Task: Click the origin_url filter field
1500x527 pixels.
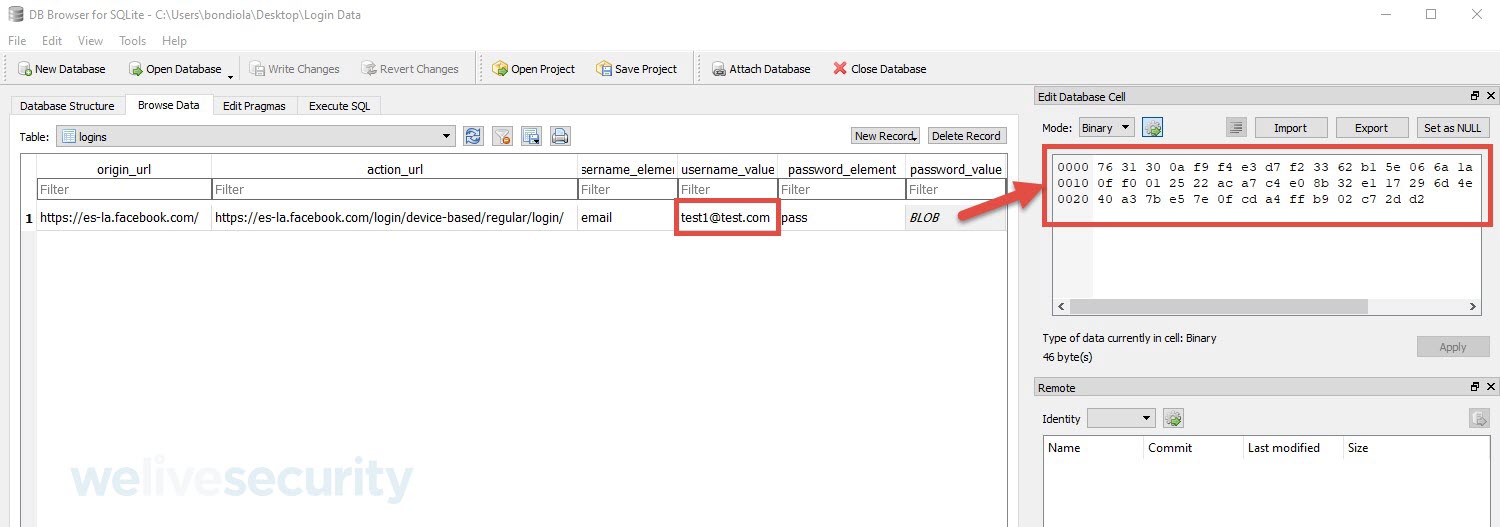Action: pos(124,189)
